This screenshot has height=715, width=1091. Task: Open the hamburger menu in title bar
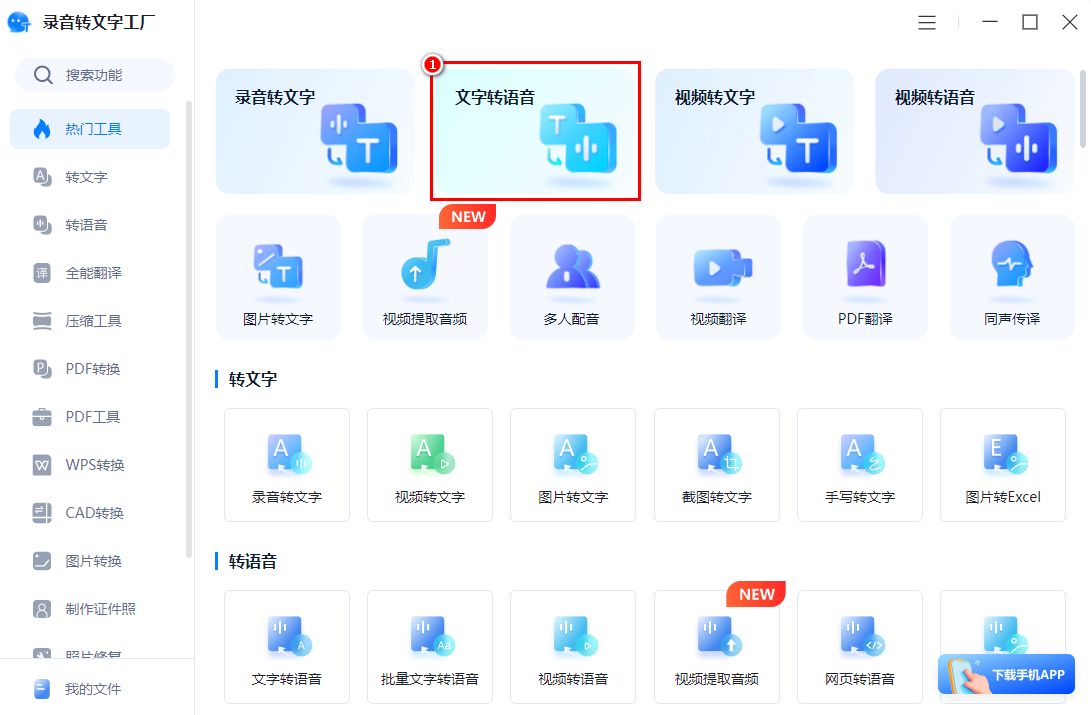[x=927, y=23]
